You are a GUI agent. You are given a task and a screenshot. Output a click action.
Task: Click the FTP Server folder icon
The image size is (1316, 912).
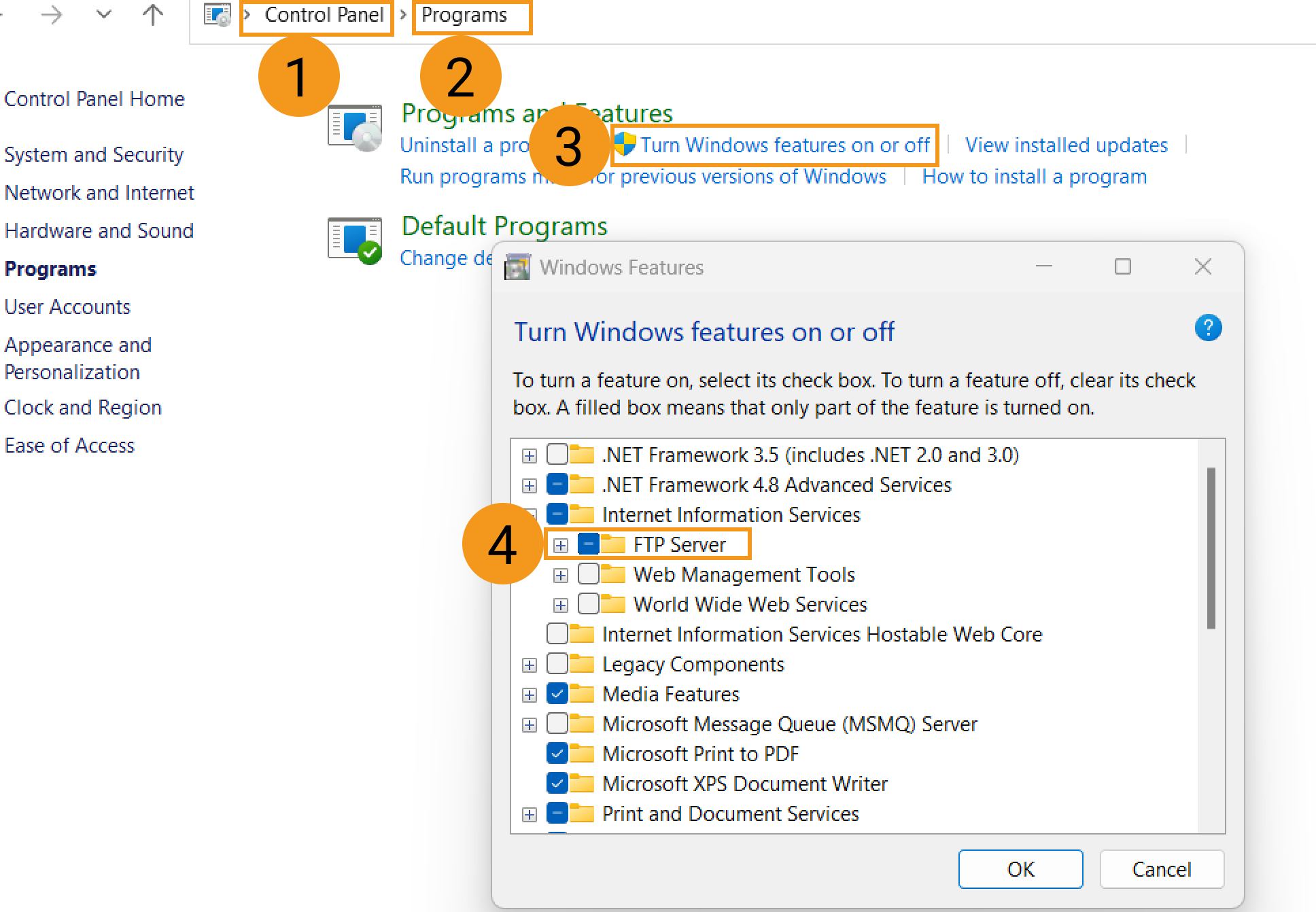pos(614,544)
